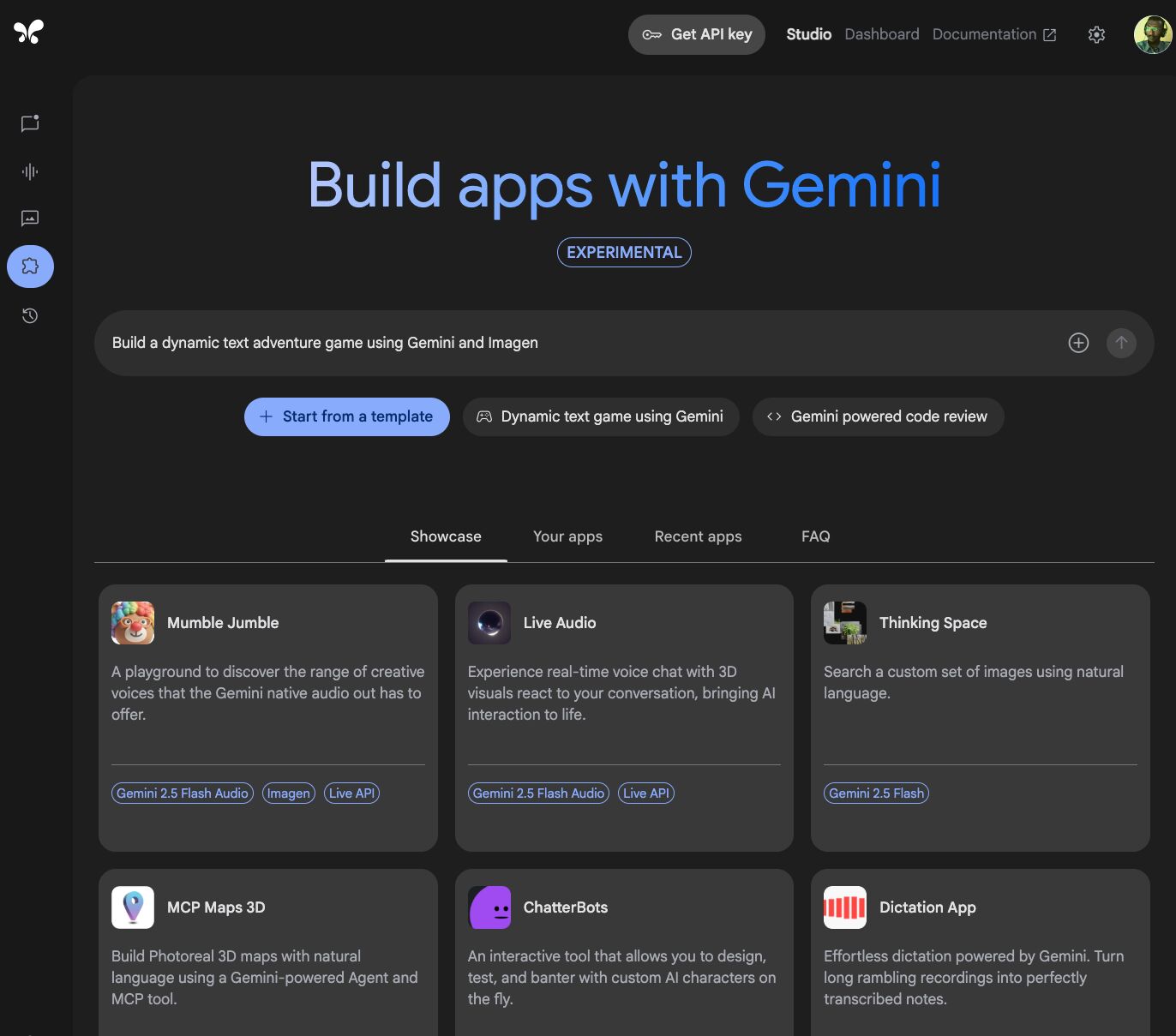Open the settings gear icon
Viewport: 1176px width, 1036px height.
[x=1096, y=35]
